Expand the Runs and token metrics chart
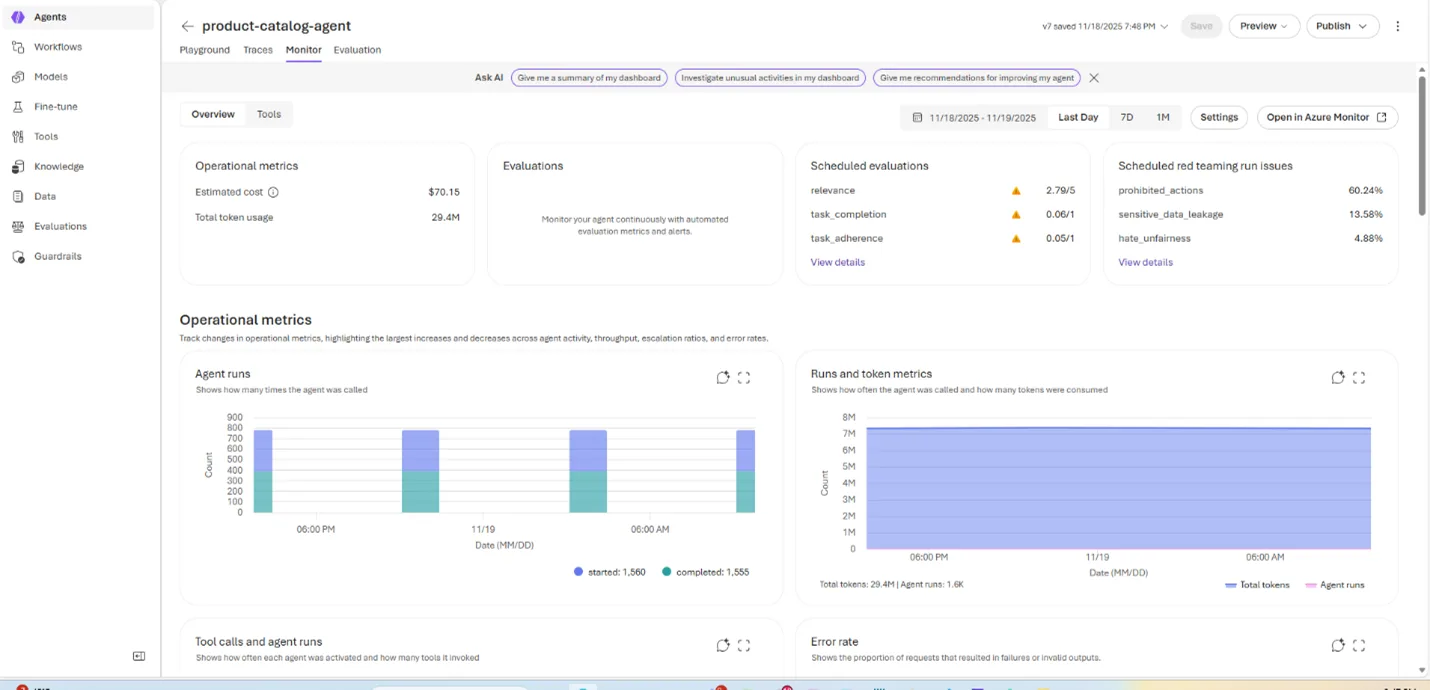The width and height of the screenshot is (1430, 690). pyautogui.click(x=1359, y=378)
